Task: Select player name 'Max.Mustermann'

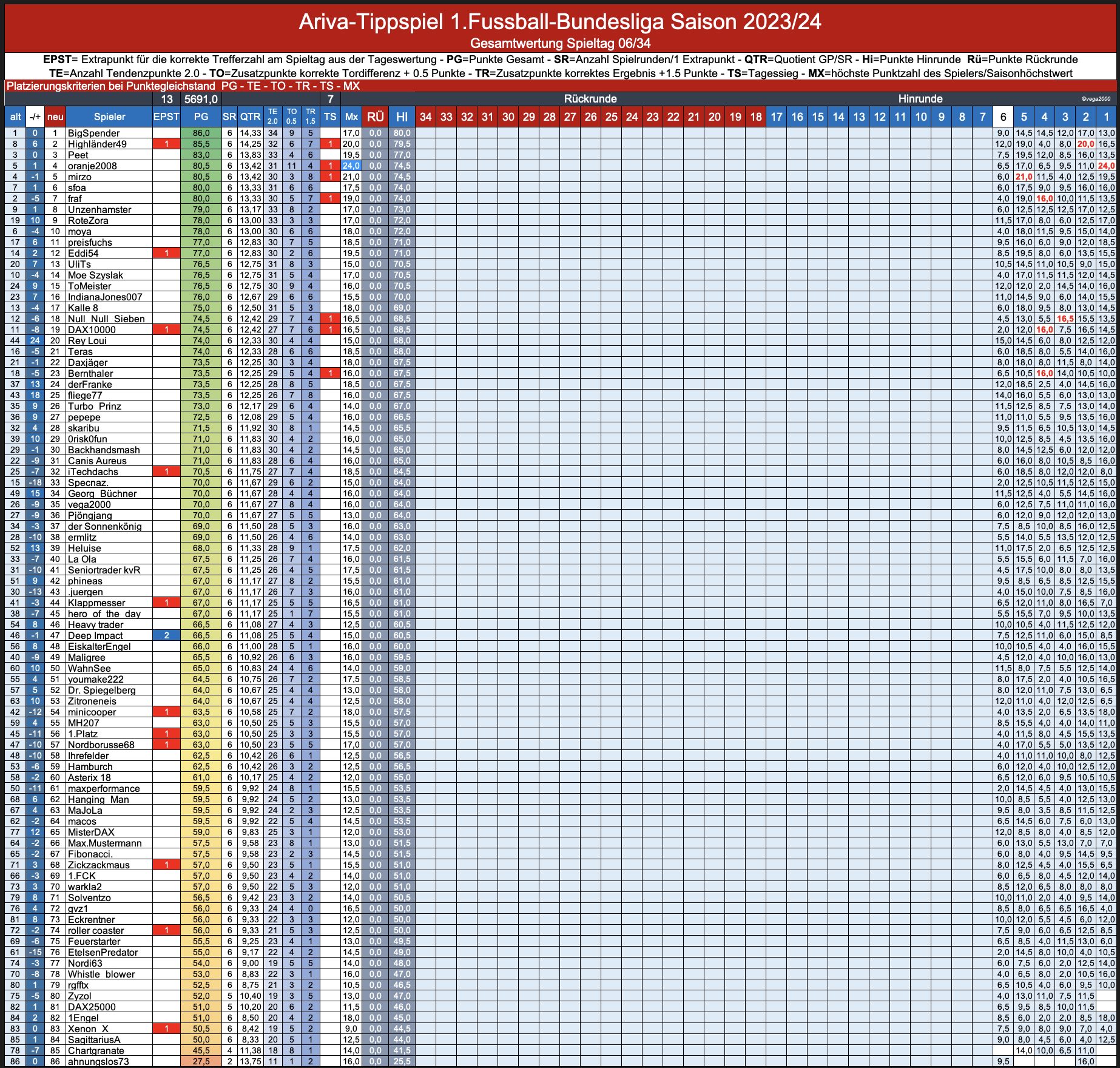Action: pos(105,843)
